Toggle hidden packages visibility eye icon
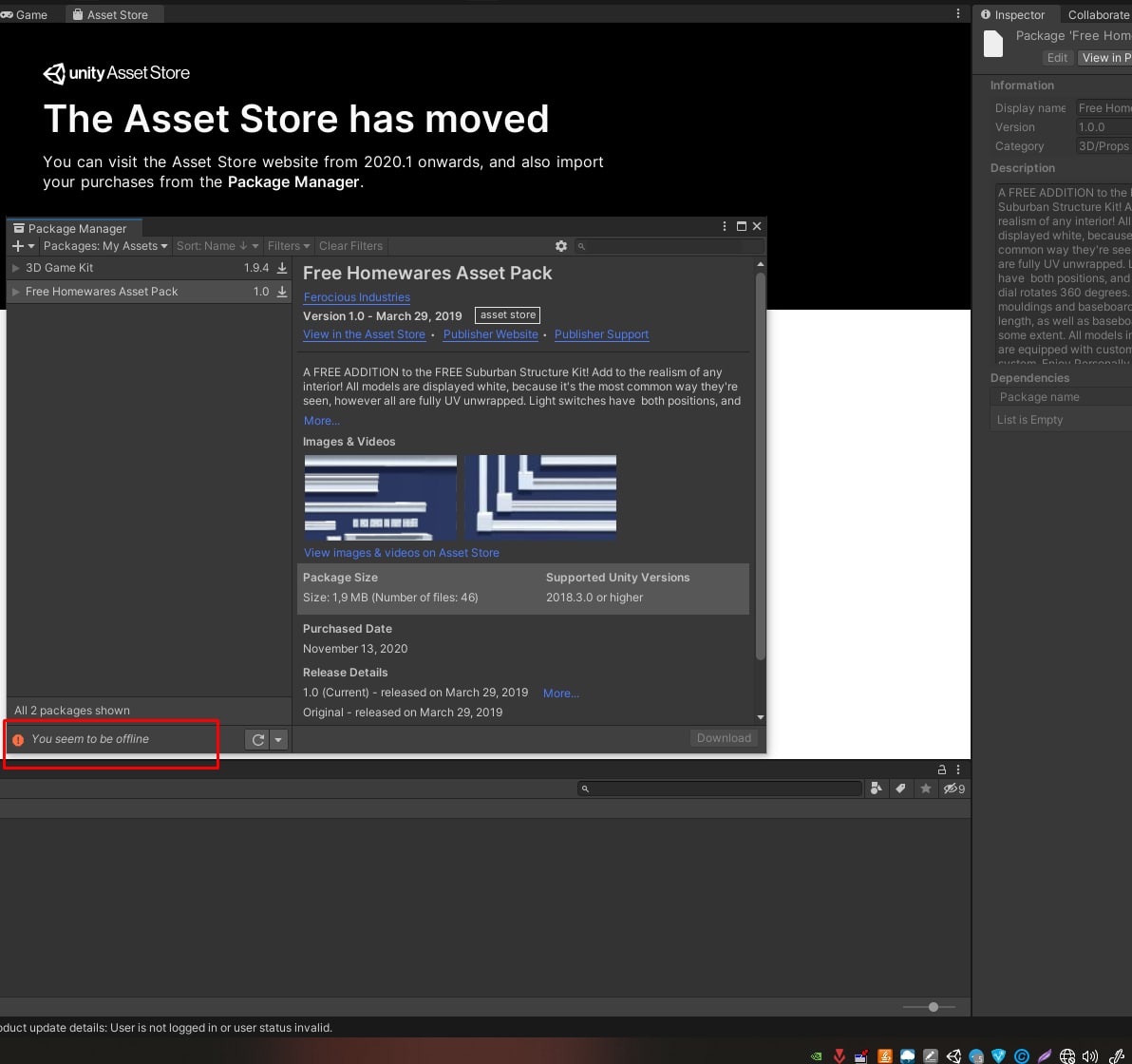Screen dimensions: 1132x1064 click(953, 788)
